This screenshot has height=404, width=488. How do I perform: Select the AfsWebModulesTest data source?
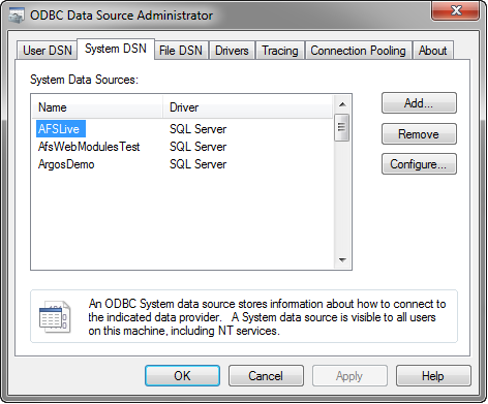pyautogui.click(x=89, y=147)
